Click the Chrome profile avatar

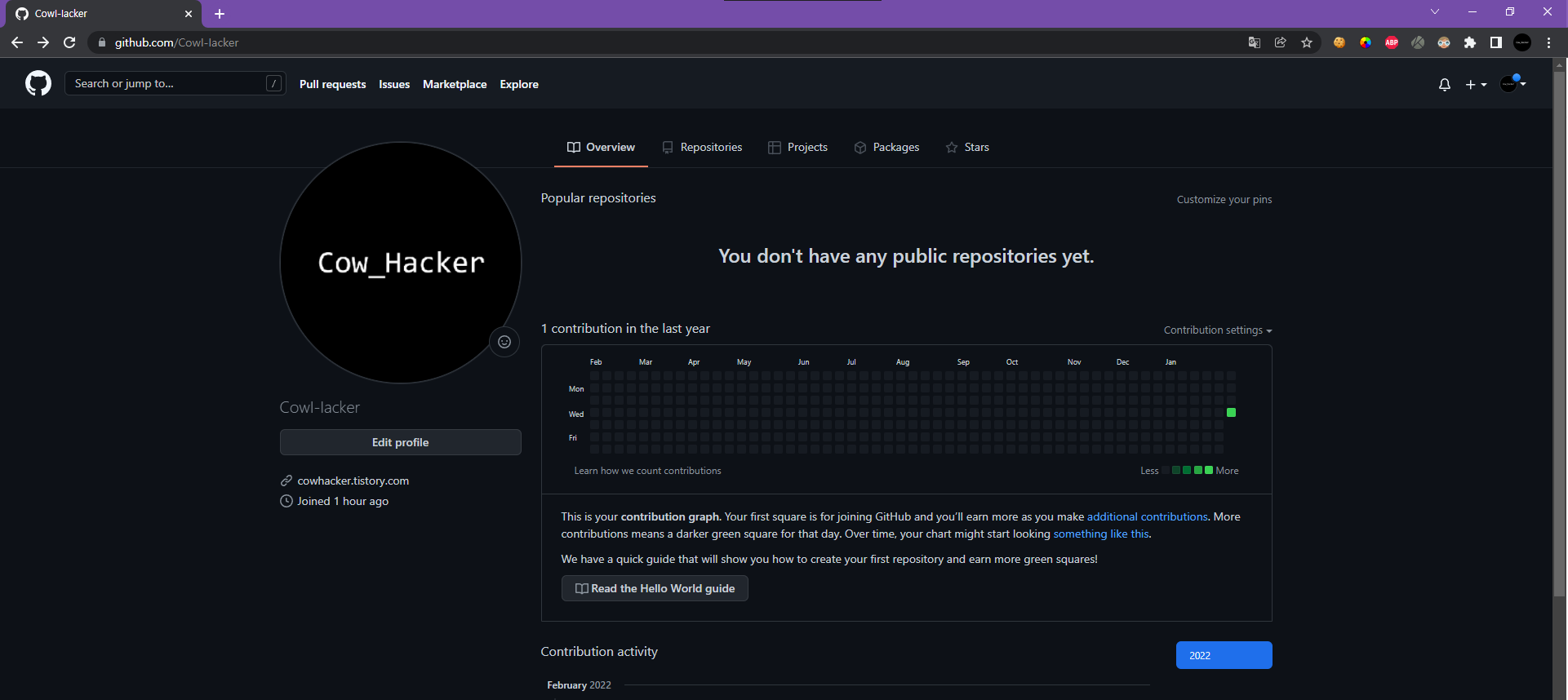click(1522, 42)
